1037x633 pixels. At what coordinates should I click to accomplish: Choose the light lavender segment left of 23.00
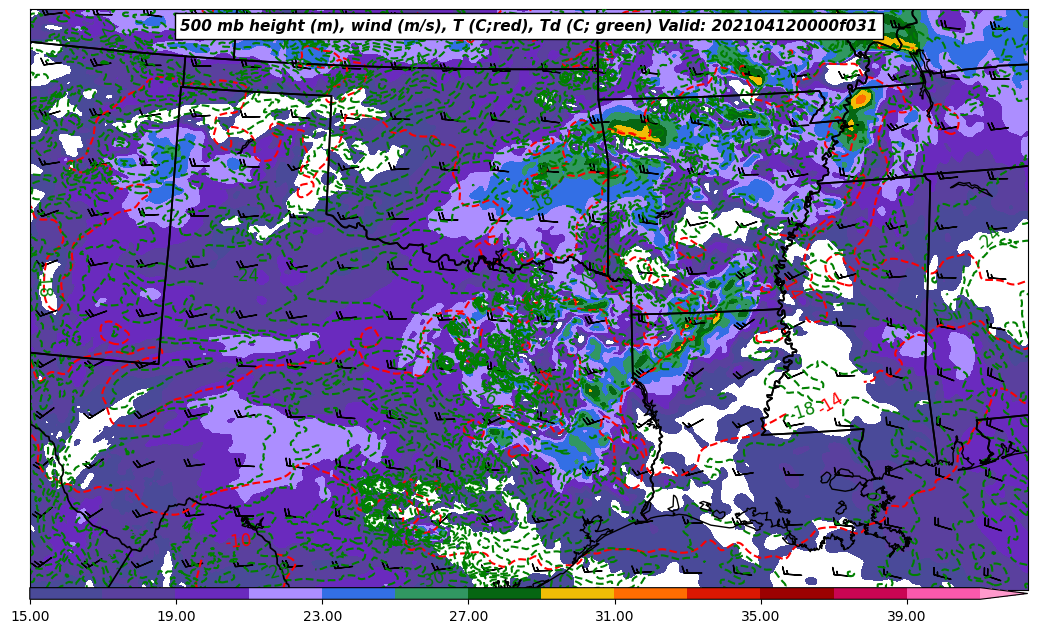[285, 593]
